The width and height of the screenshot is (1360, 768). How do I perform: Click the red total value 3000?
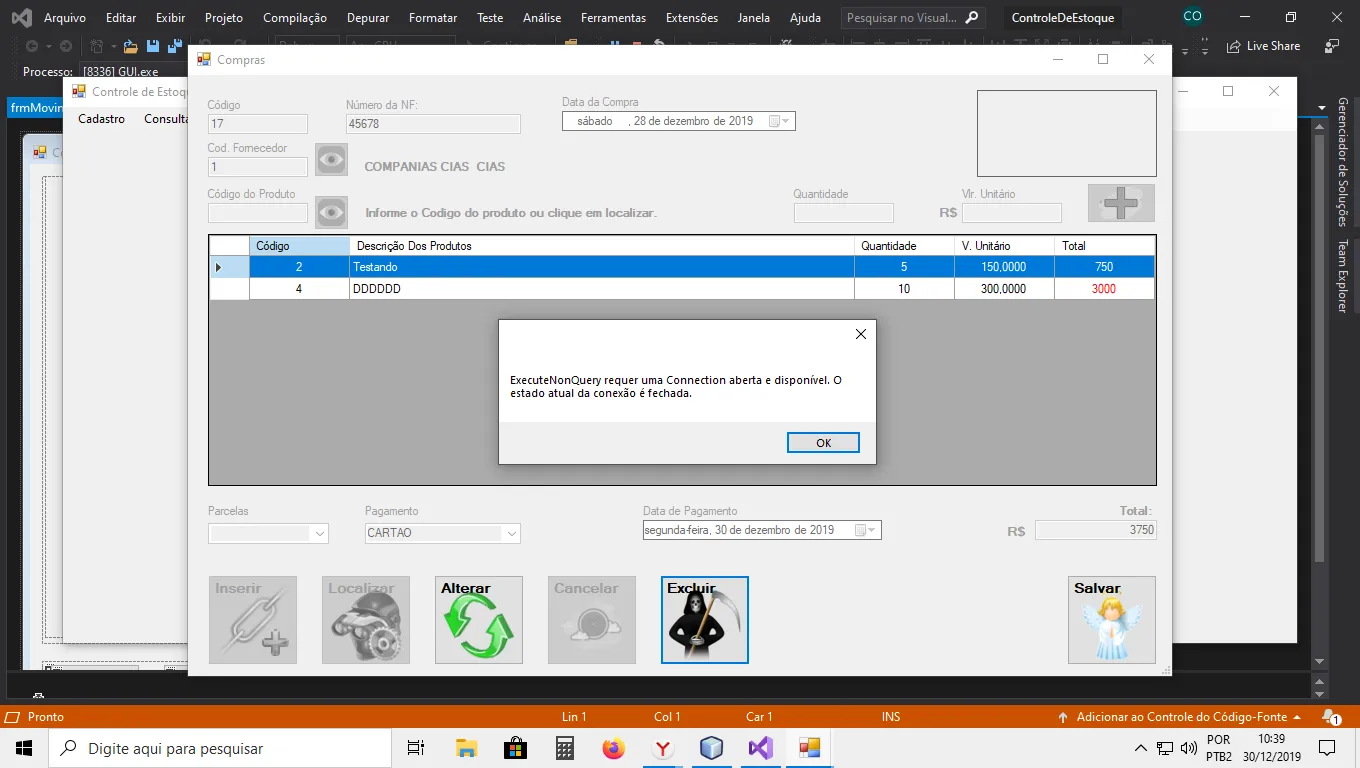(1104, 289)
